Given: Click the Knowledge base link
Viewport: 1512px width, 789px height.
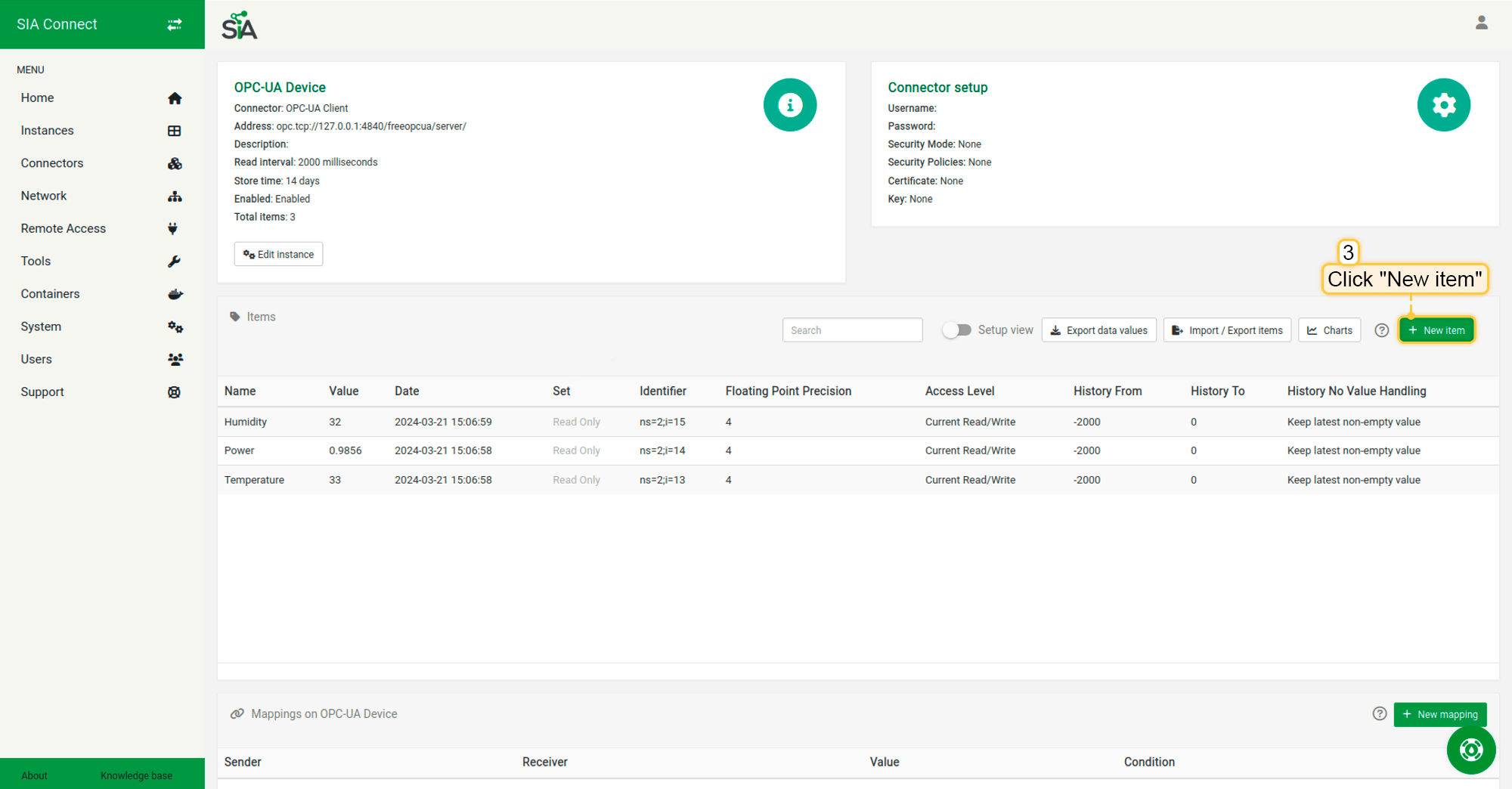Looking at the screenshot, I should point(136,775).
